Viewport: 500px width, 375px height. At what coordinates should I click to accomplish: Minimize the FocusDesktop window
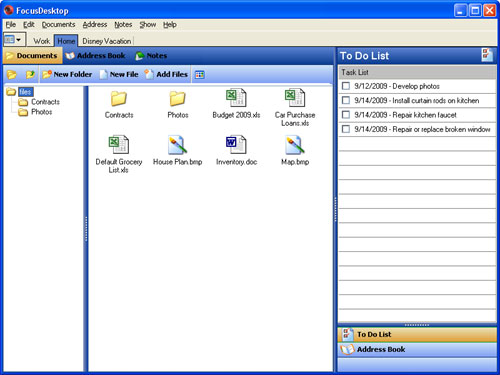pos(460,11)
